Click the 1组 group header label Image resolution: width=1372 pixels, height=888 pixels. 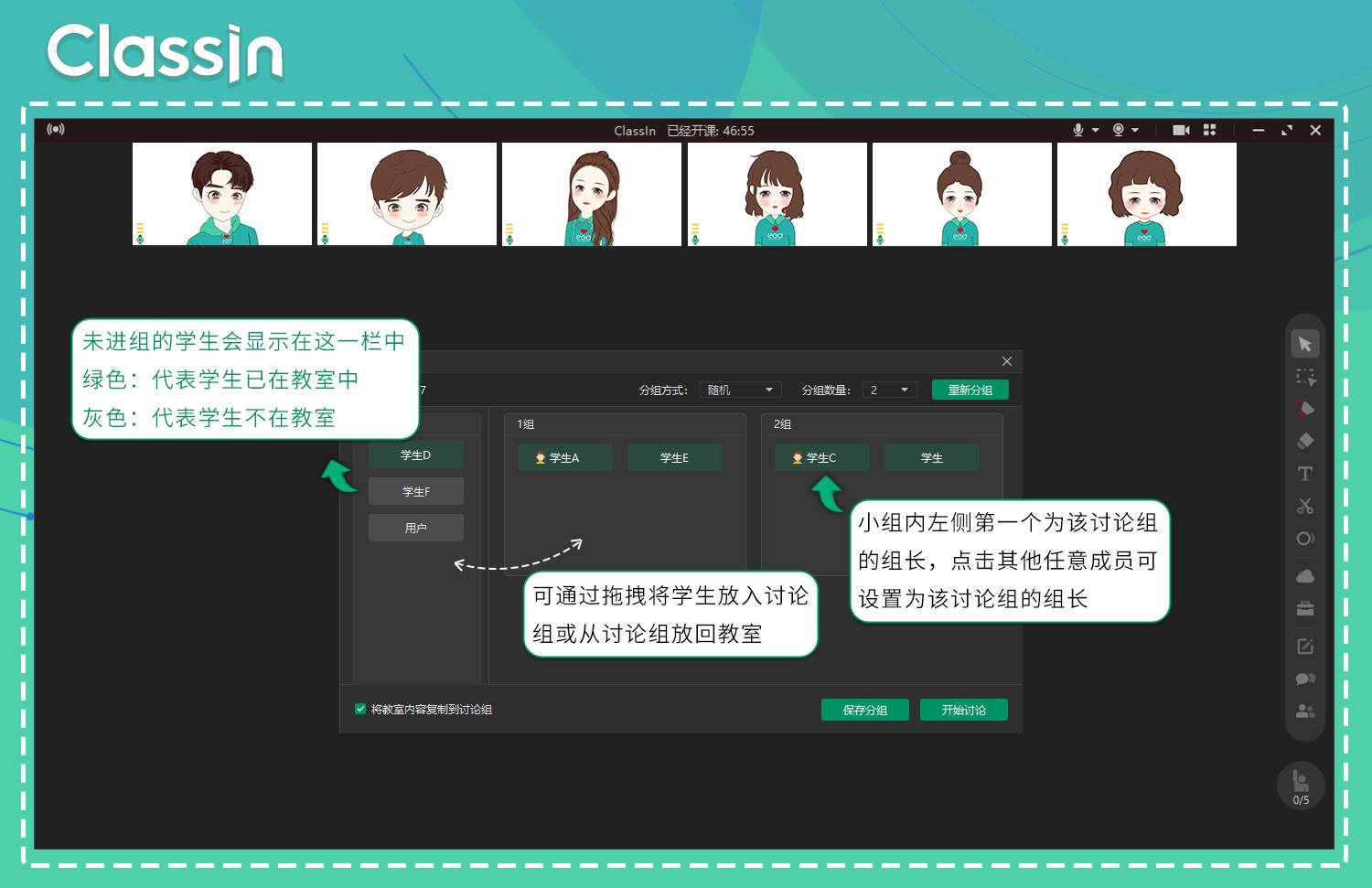[525, 424]
